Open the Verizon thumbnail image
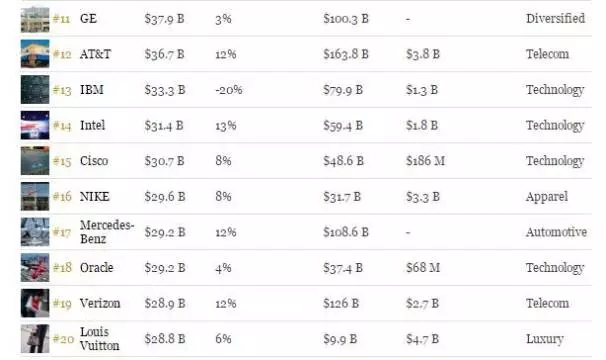Viewport: 606px width, 360px height. [35, 303]
